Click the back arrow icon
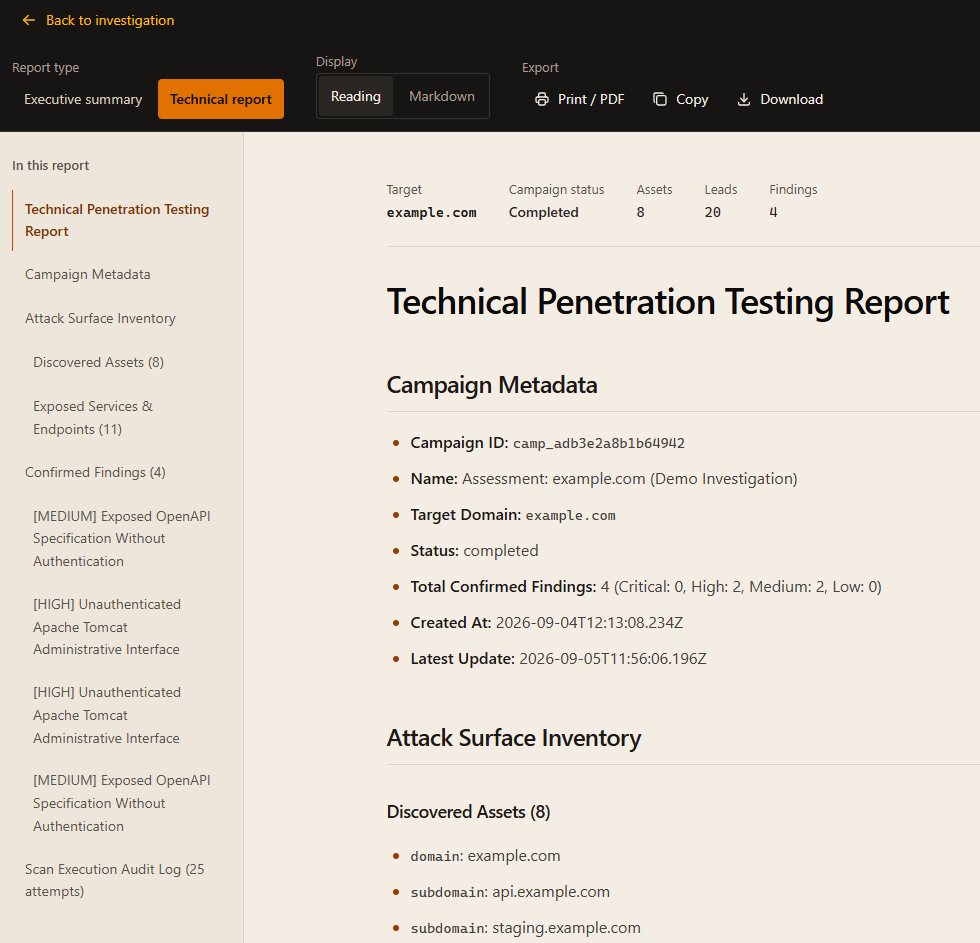The width and height of the screenshot is (980, 943). click(x=29, y=21)
